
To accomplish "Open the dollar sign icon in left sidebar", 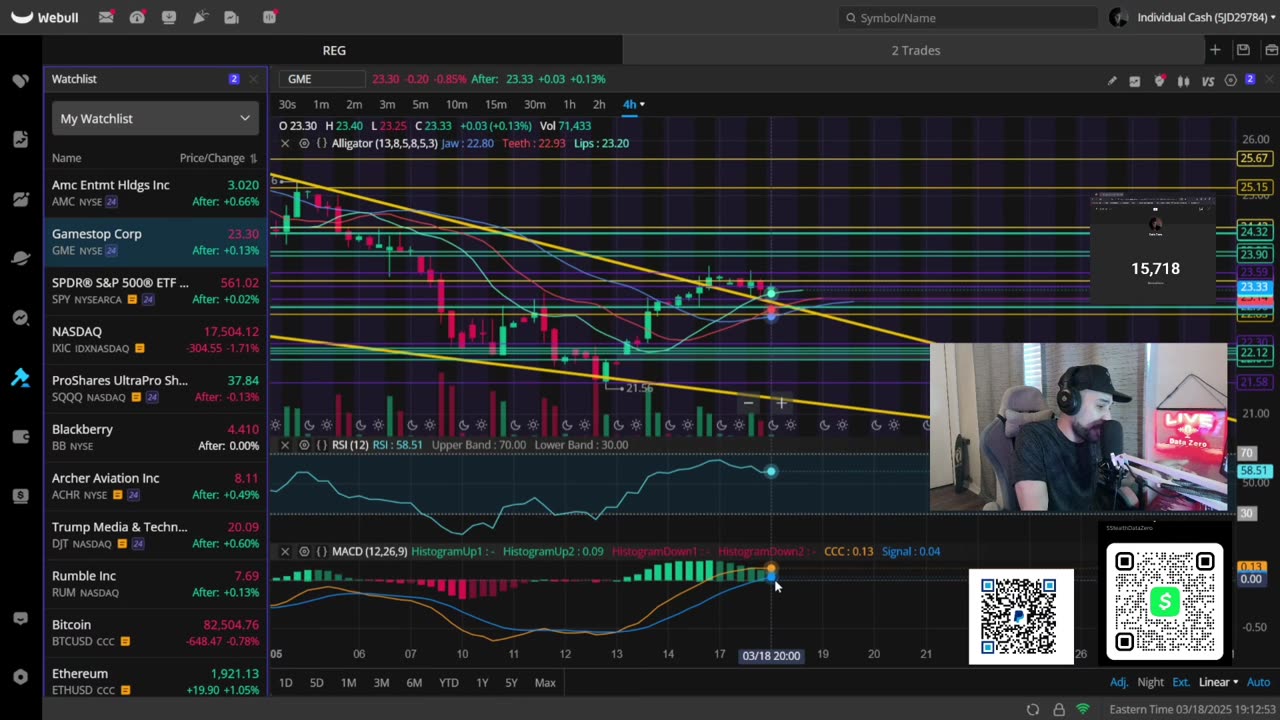I will (x=21, y=496).
